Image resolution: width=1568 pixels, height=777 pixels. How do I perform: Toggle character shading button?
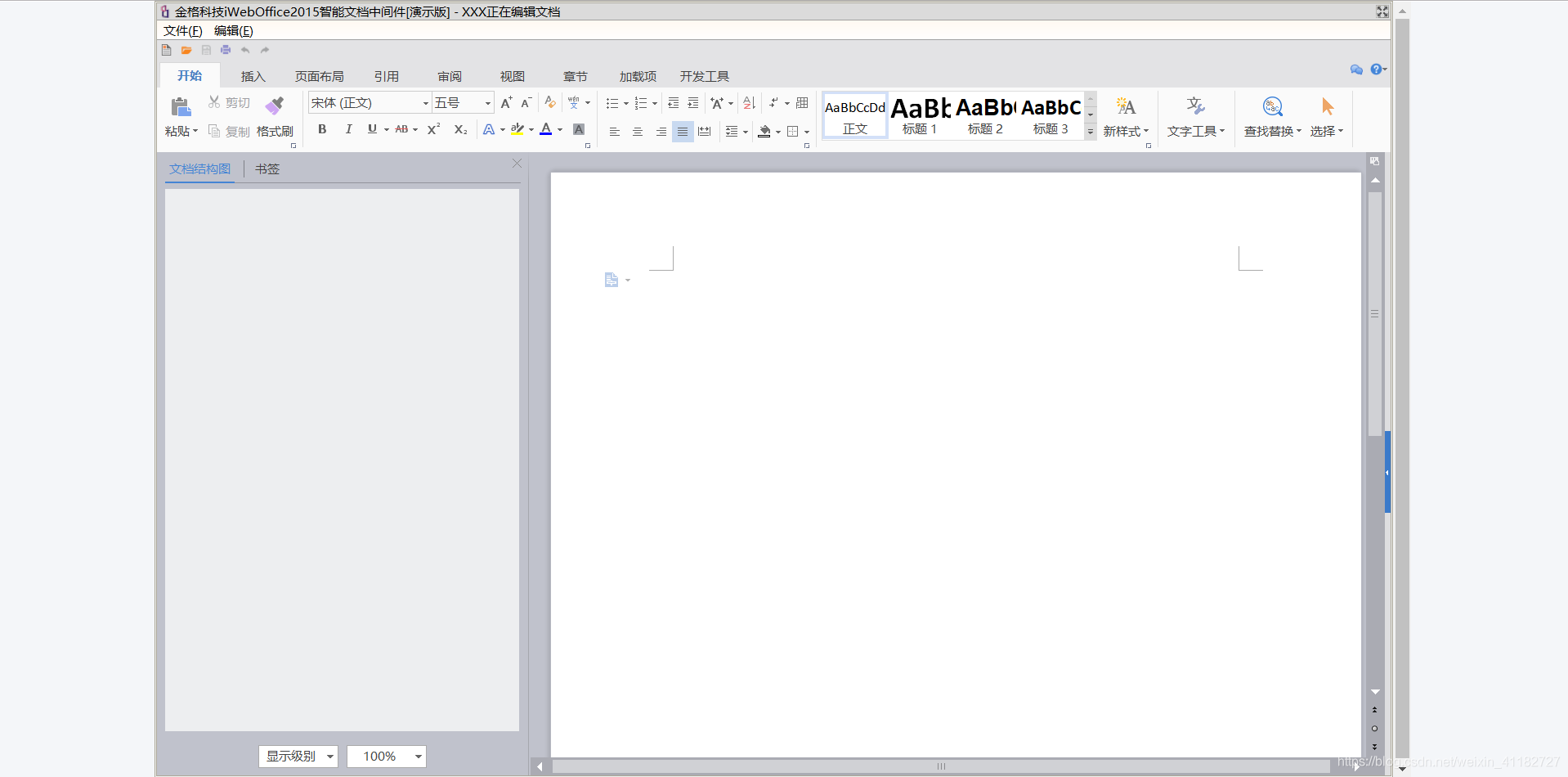579,129
